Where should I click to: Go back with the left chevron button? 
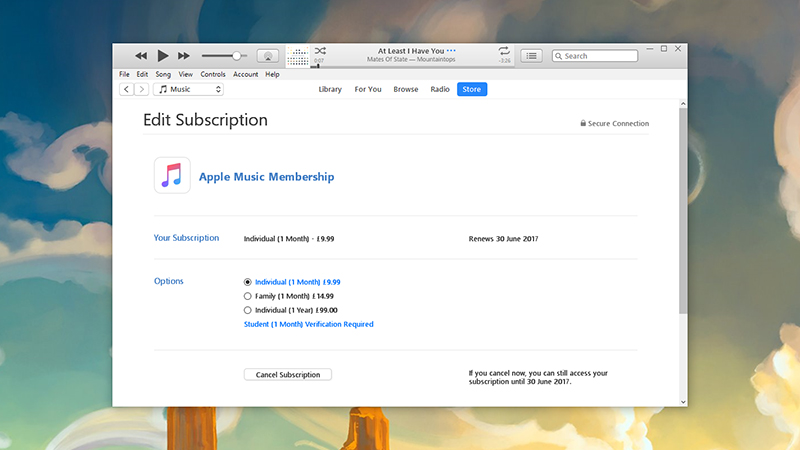(x=127, y=89)
